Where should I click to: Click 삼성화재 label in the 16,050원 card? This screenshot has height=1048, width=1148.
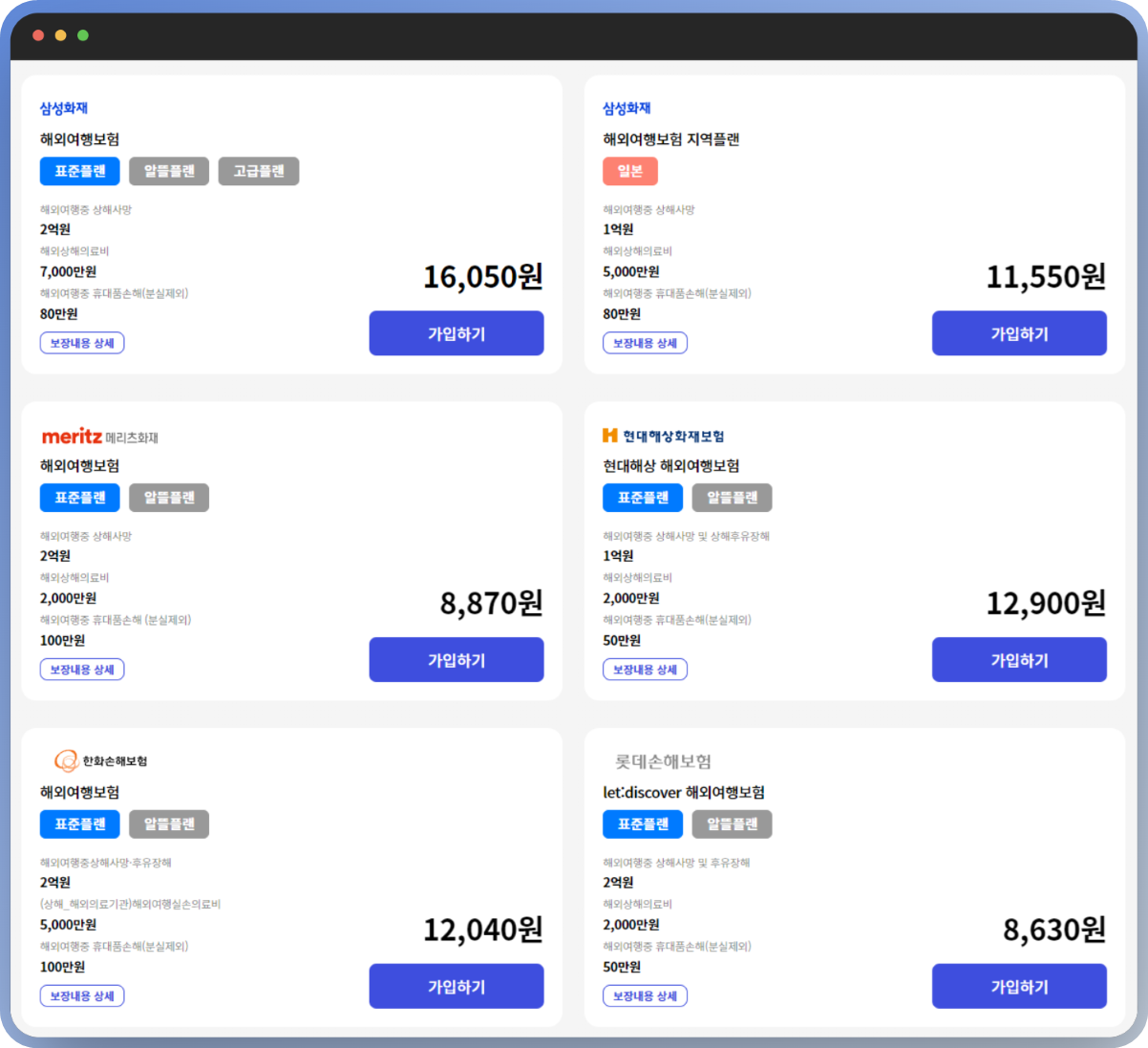(x=64, y=108)
